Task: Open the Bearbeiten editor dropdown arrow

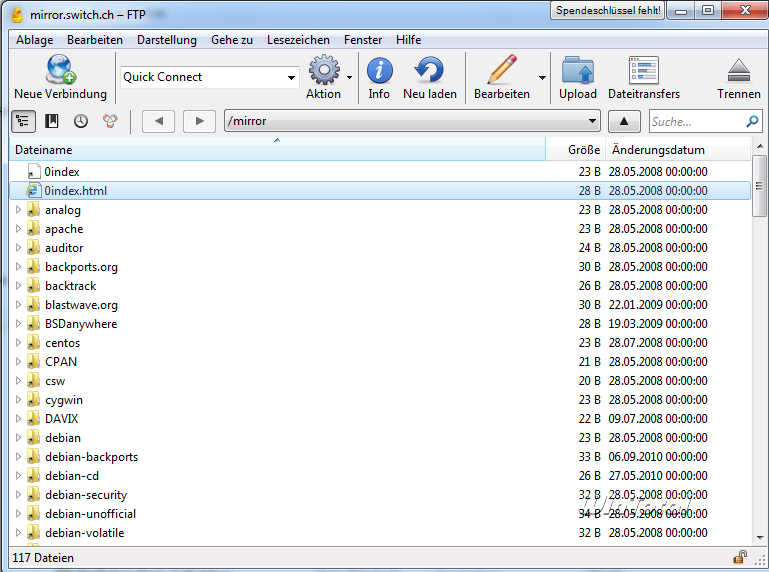Action: click(542, 78)
